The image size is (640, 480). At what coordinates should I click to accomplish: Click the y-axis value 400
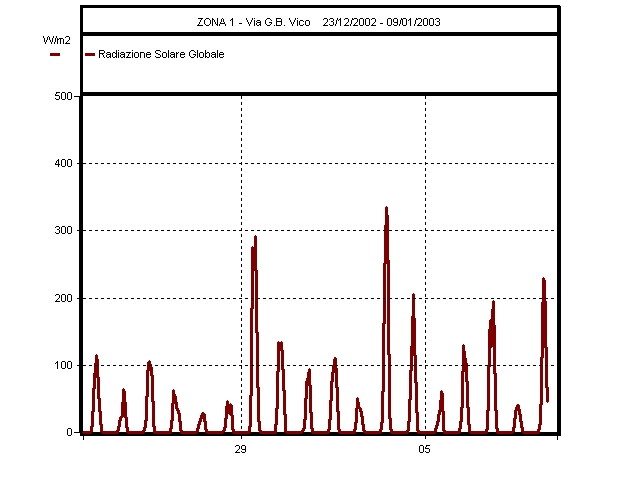pyautogui.click(x=63, y=163)
